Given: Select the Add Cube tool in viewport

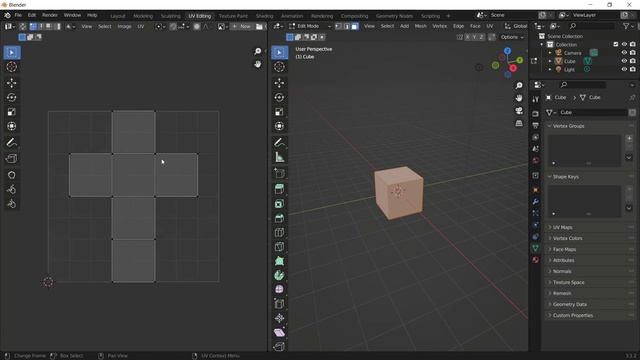Looking at the screenshot, I should [x=279, y=173].
